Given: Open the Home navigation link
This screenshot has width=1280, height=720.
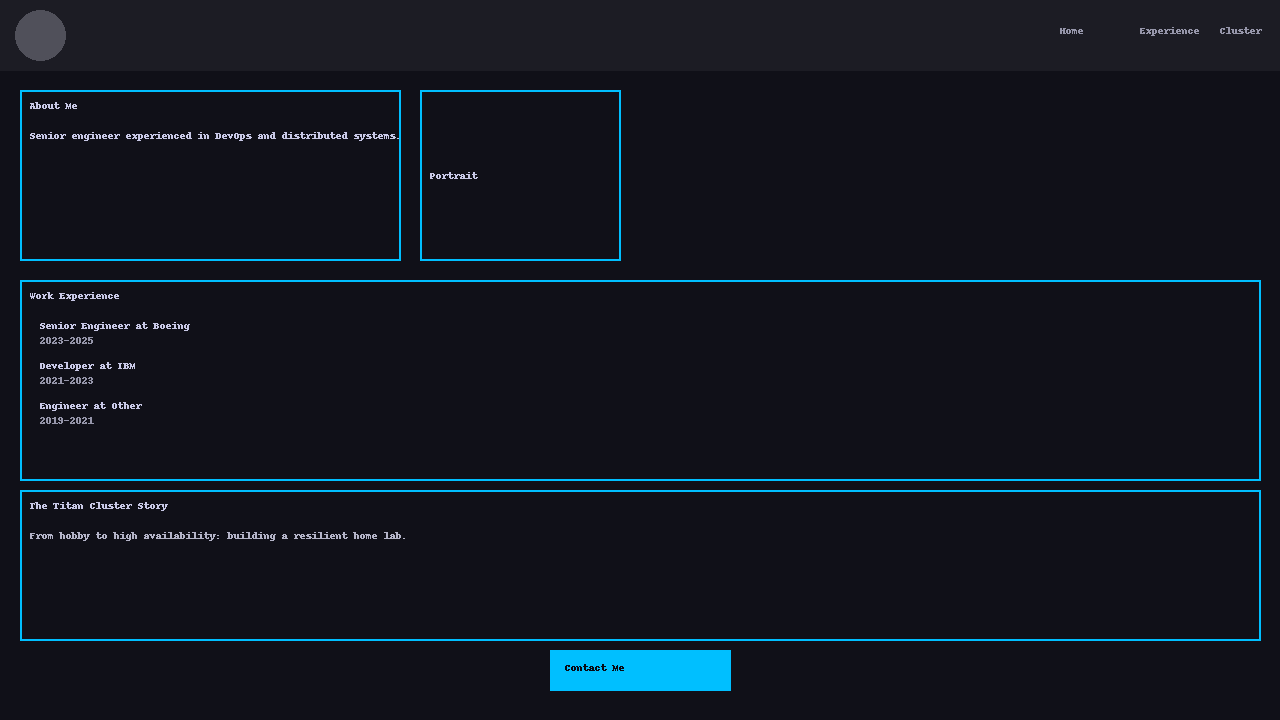Looking at the screenshot, I should pos(1071,31).
